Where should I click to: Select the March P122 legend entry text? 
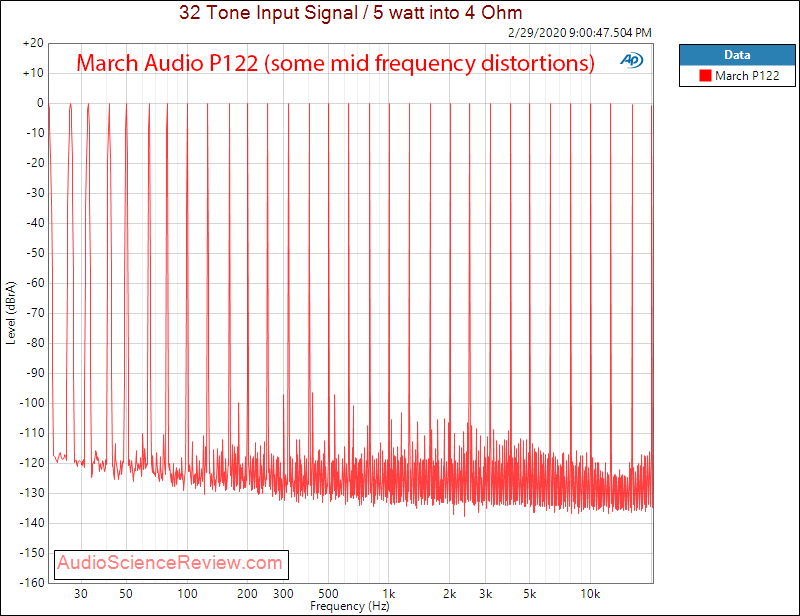[747, 76]
